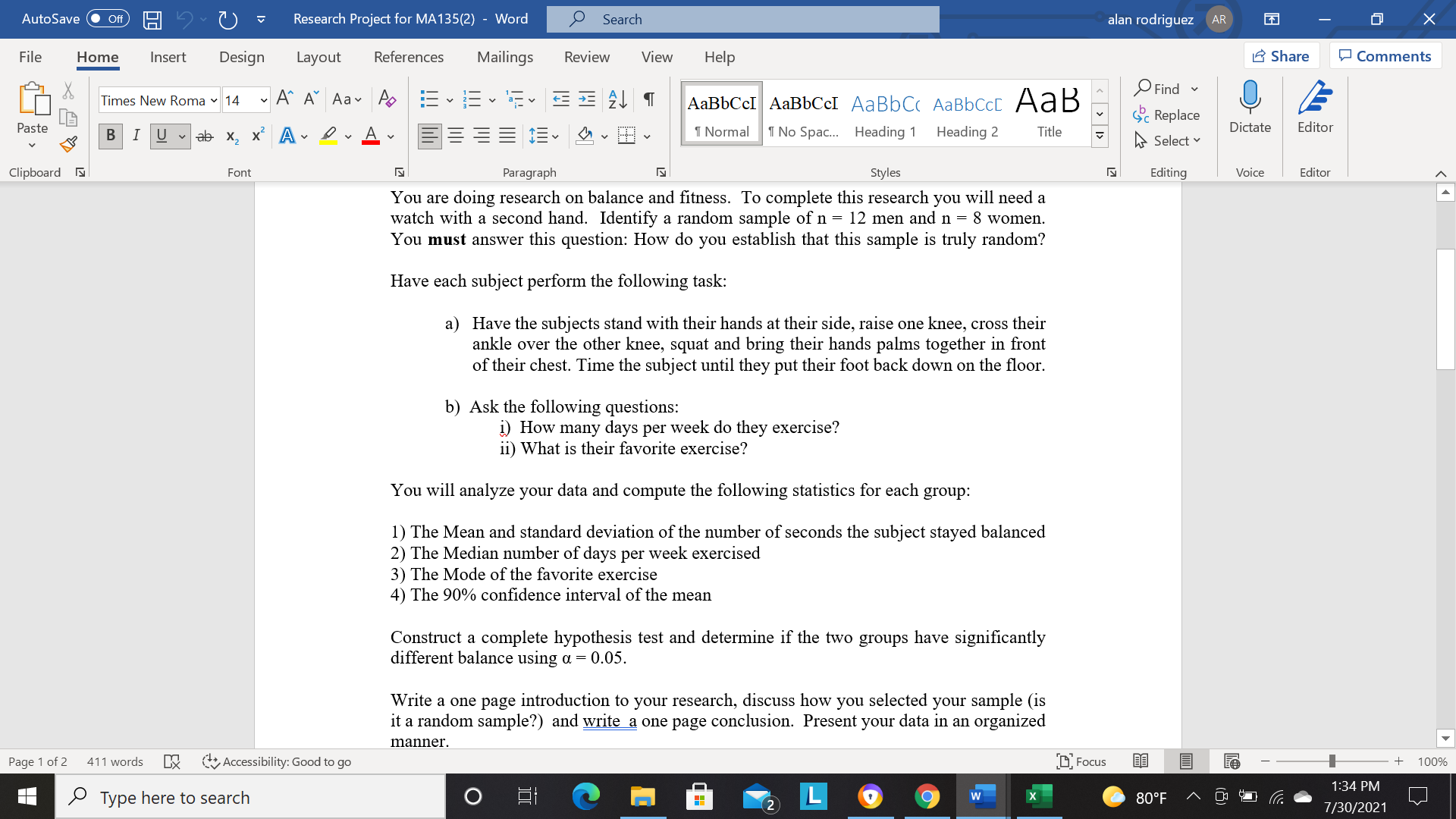Apply strikethrough formatting

coord(205,136)
